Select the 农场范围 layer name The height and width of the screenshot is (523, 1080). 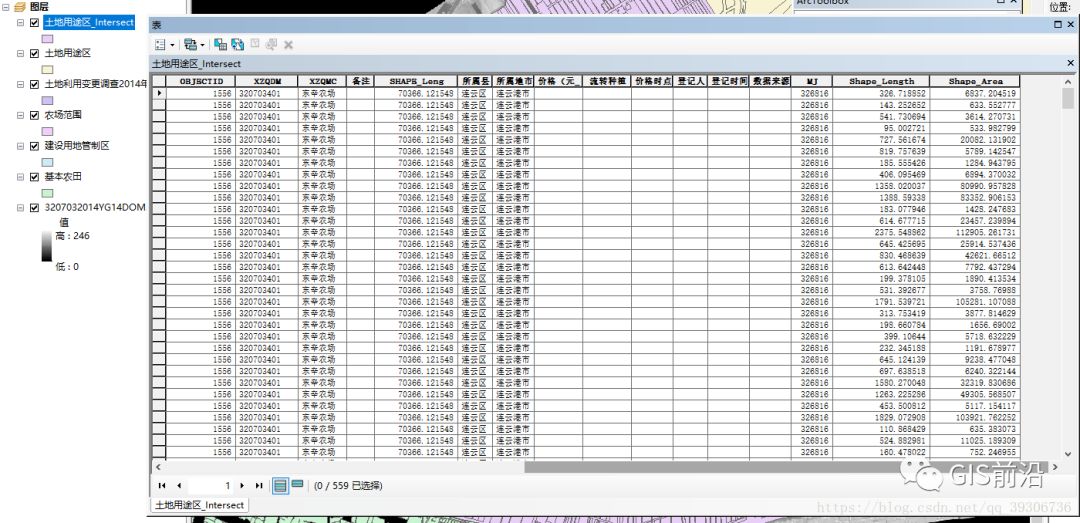point(63,115)
